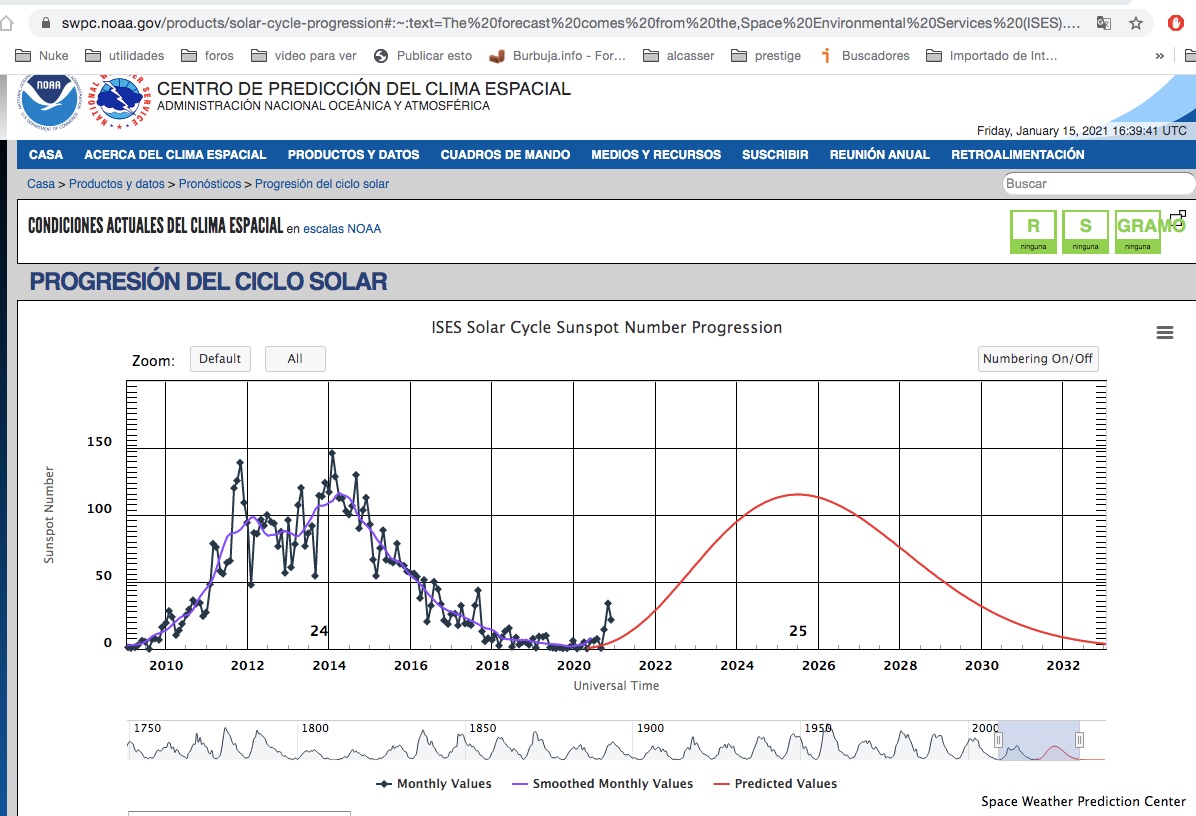Open the chart hamburger context menu

pos(1164,333)
